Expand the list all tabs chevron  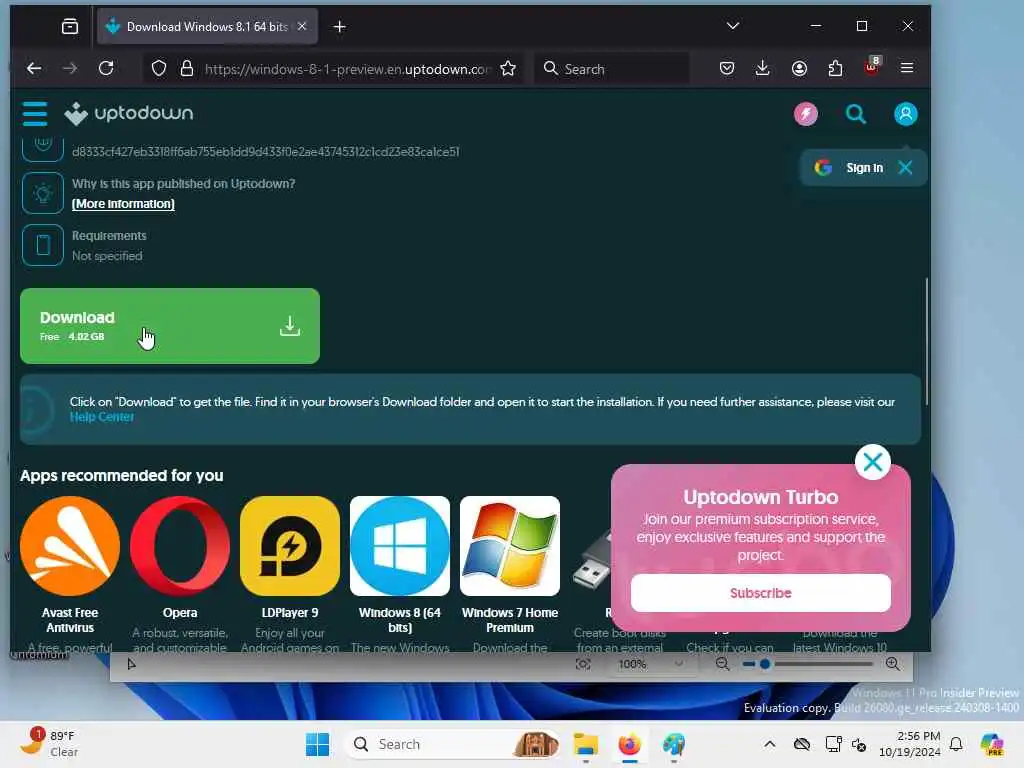click(x=733, y=26)
